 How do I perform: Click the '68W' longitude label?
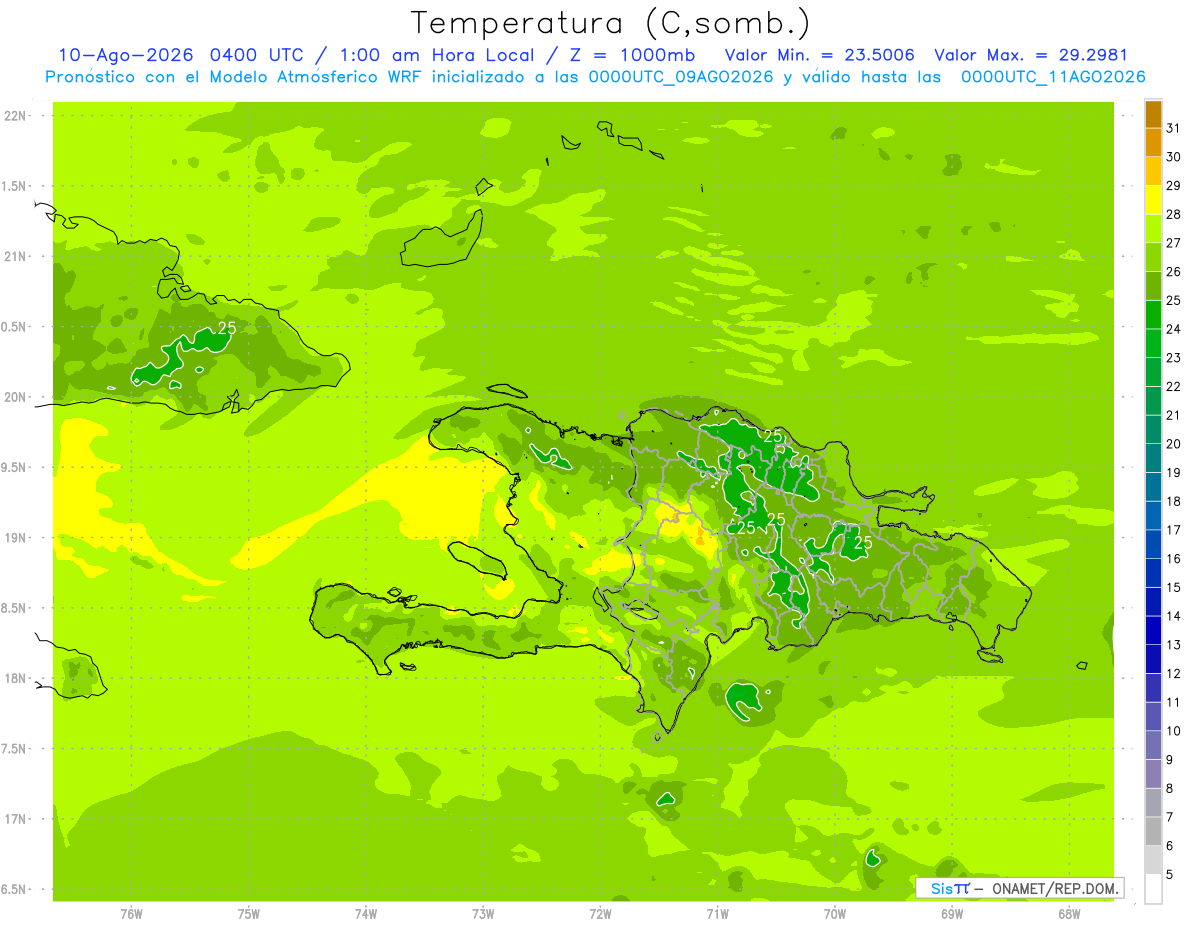(x=1068, y=914)
